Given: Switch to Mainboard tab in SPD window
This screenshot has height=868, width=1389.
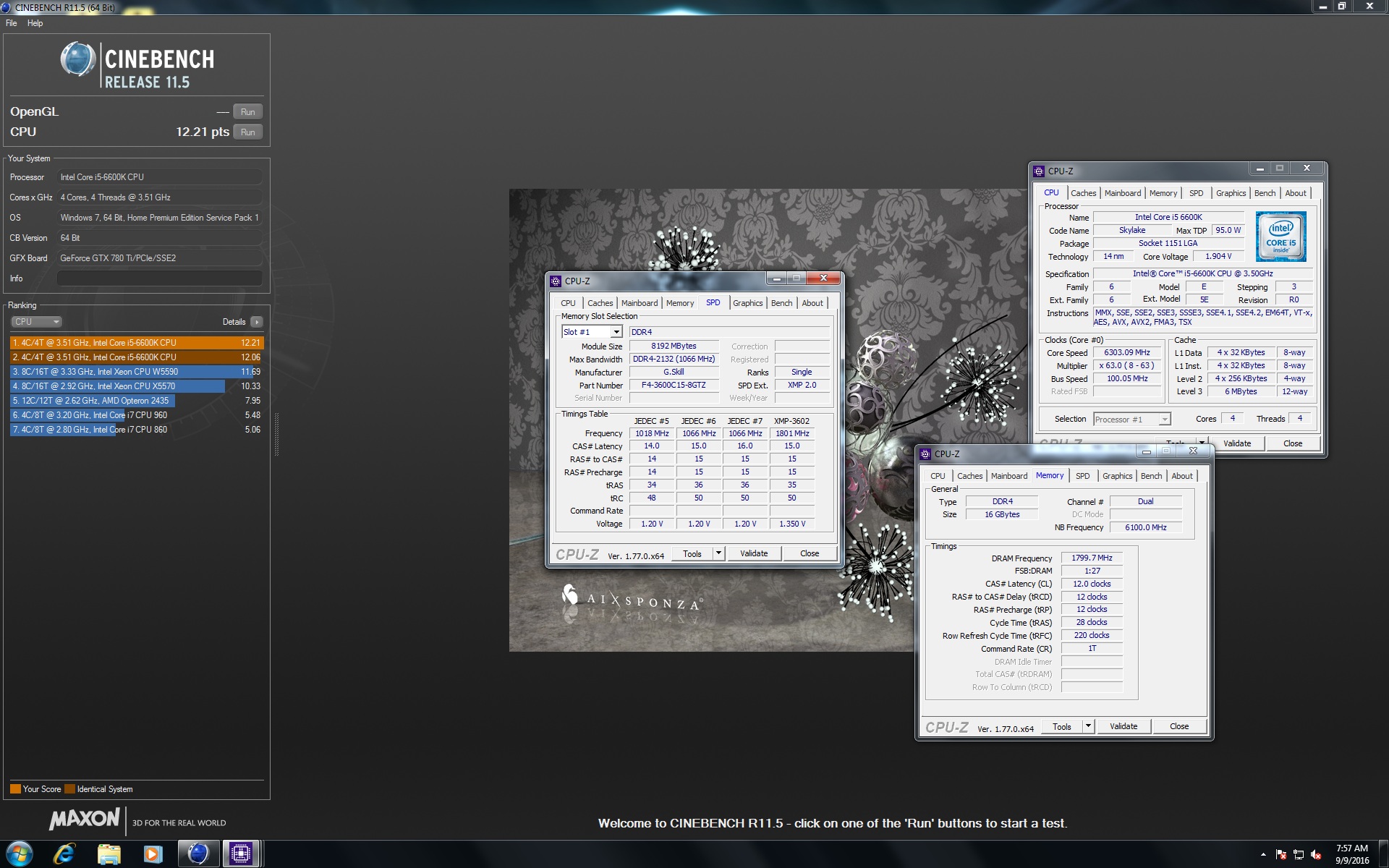Looking at the screenshot, I should [640, 303].
